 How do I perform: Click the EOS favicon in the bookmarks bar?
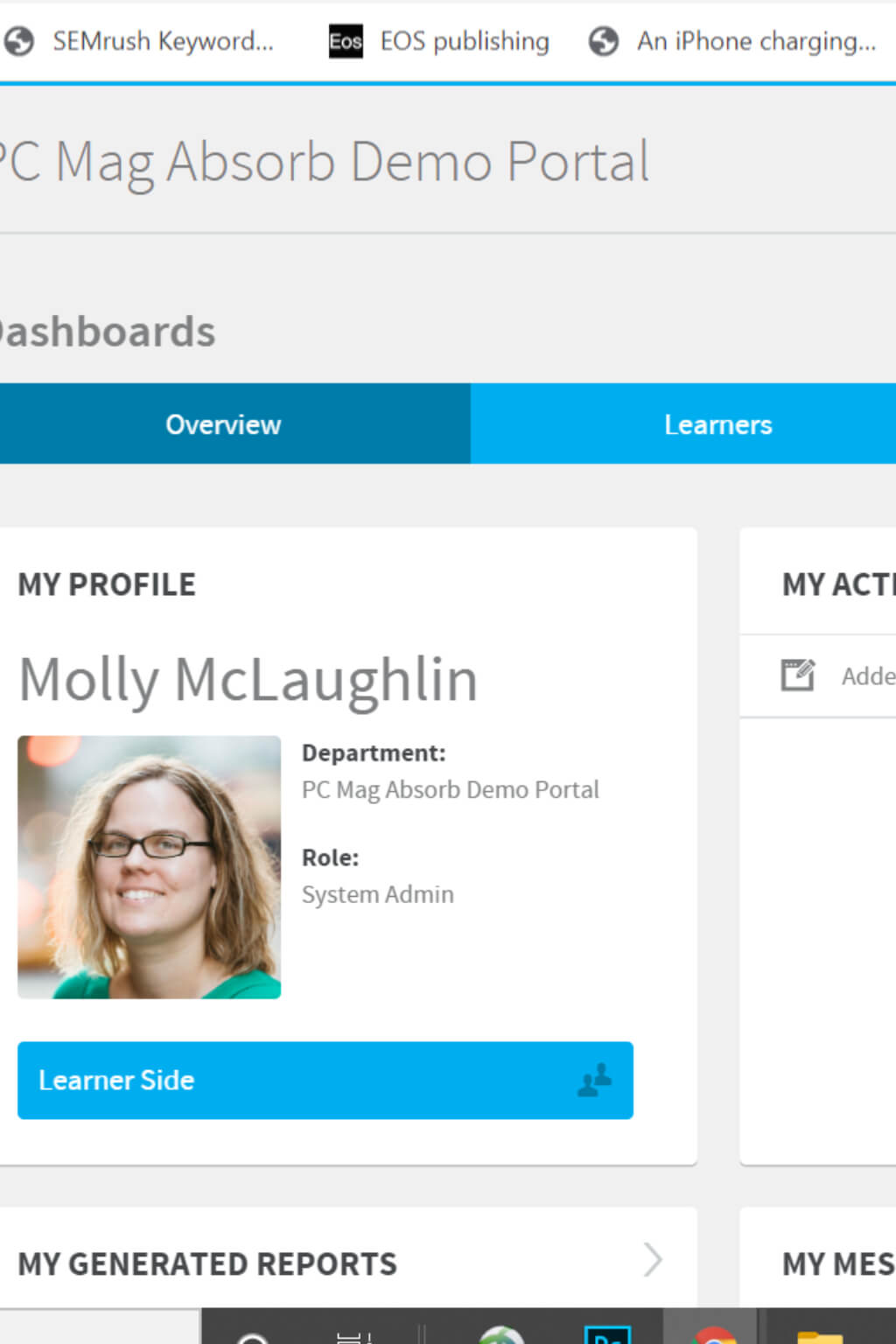click(346, 41)
